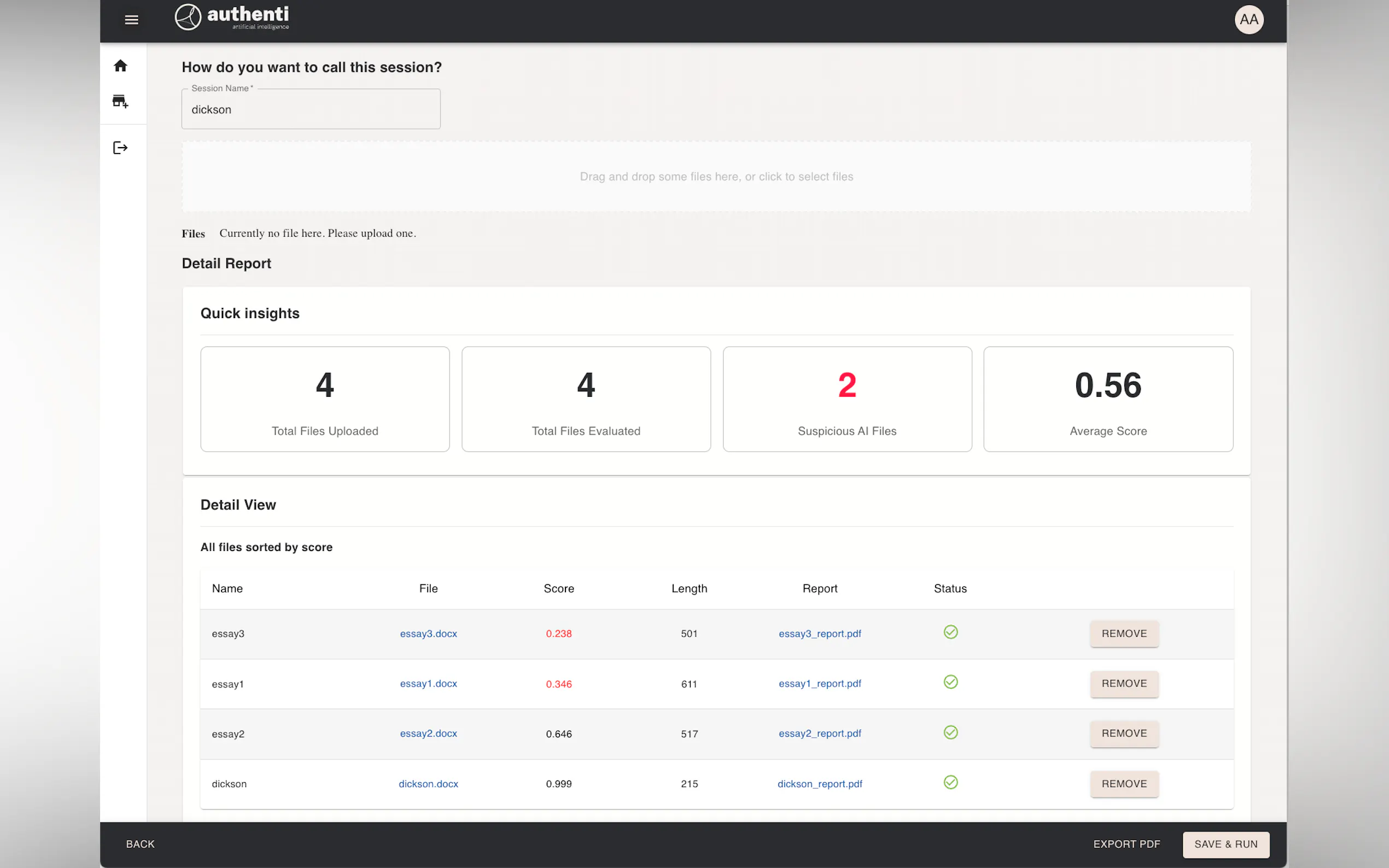Click the green status check for dickson
This screenshot has width=1389, height=868.
pyautogui.click(x=950, y=783)
